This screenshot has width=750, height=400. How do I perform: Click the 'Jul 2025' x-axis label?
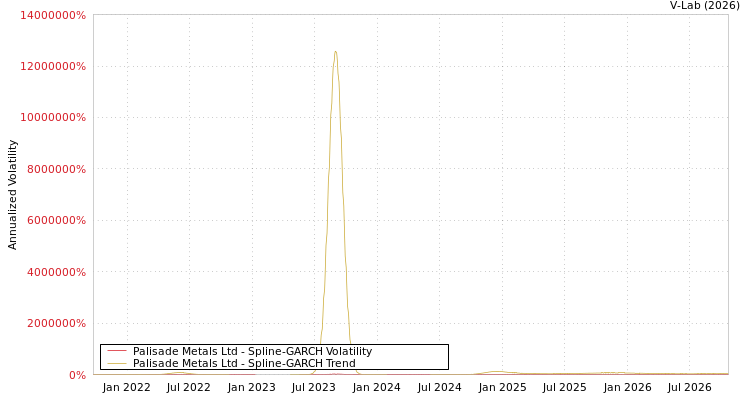[x=564, y=388]
